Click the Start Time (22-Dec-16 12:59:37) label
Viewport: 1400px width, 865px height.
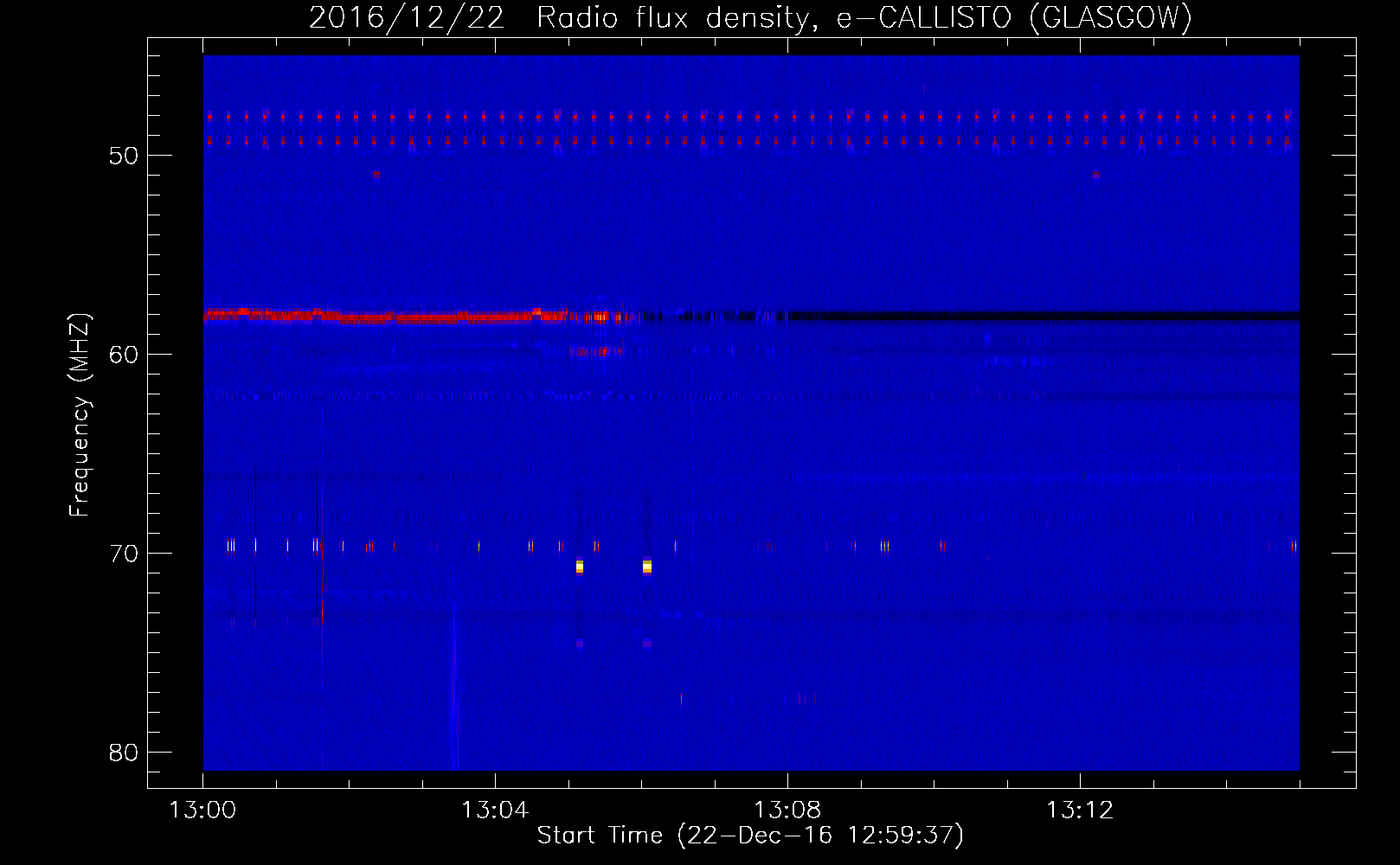[750, 836]
